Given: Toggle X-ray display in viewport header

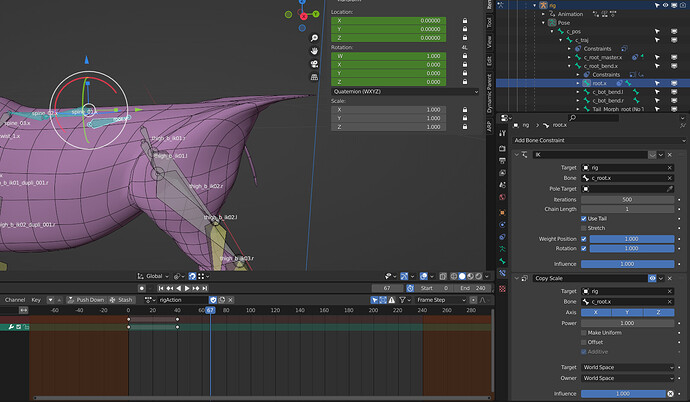Looking at the screenshot, I should [x=443, y=276].
